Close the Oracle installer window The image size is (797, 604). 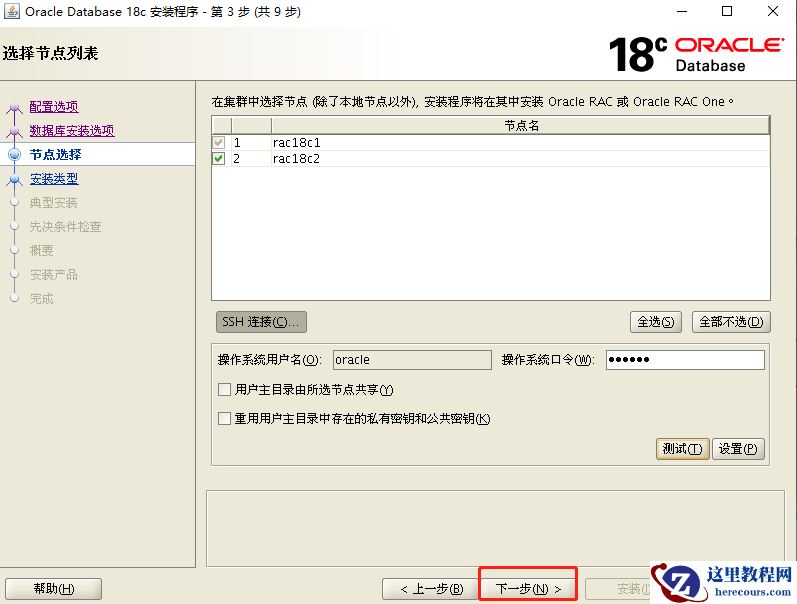(773, 11)
